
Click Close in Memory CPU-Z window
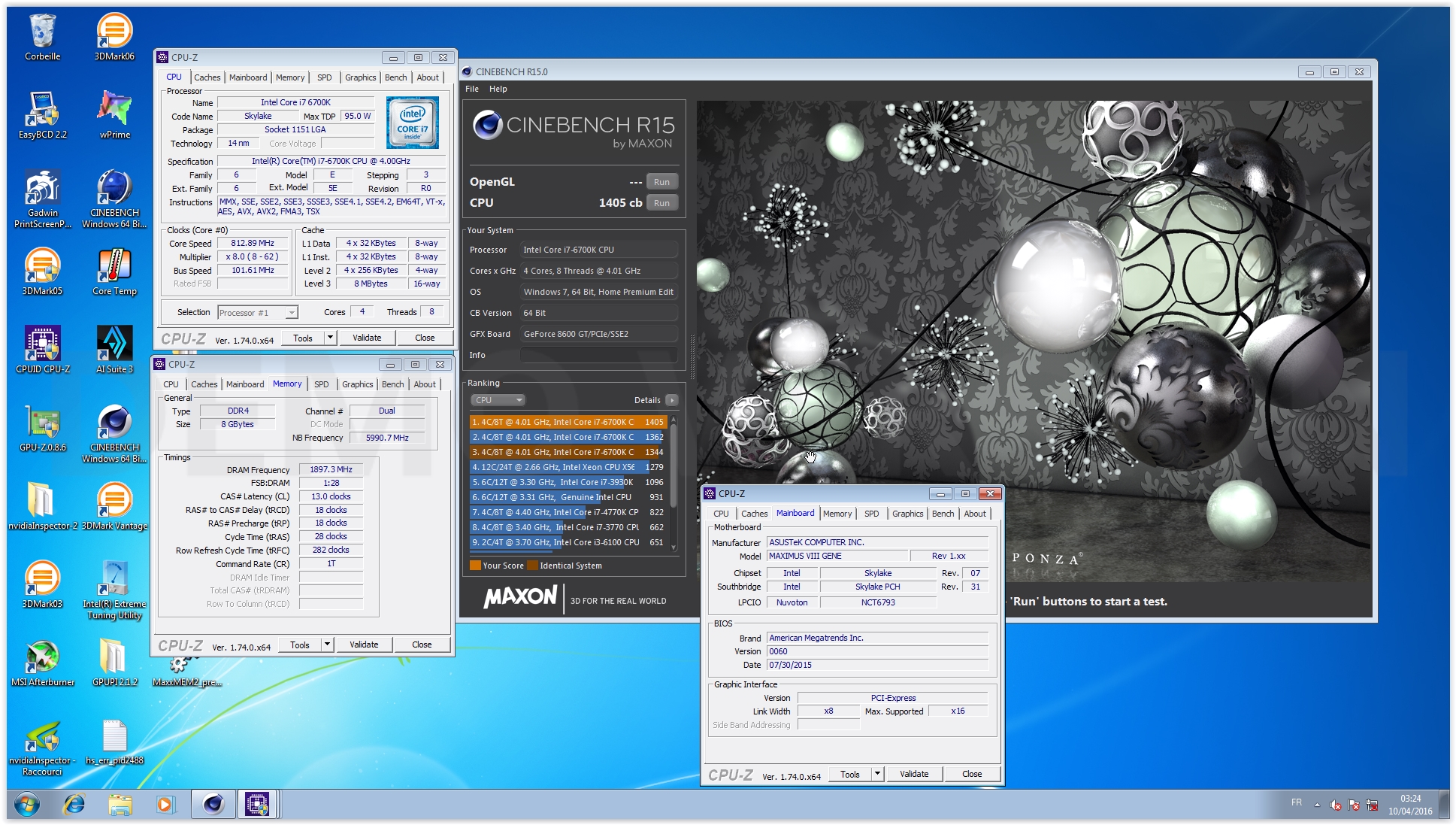pyautogui.click(x=422, y=645)
